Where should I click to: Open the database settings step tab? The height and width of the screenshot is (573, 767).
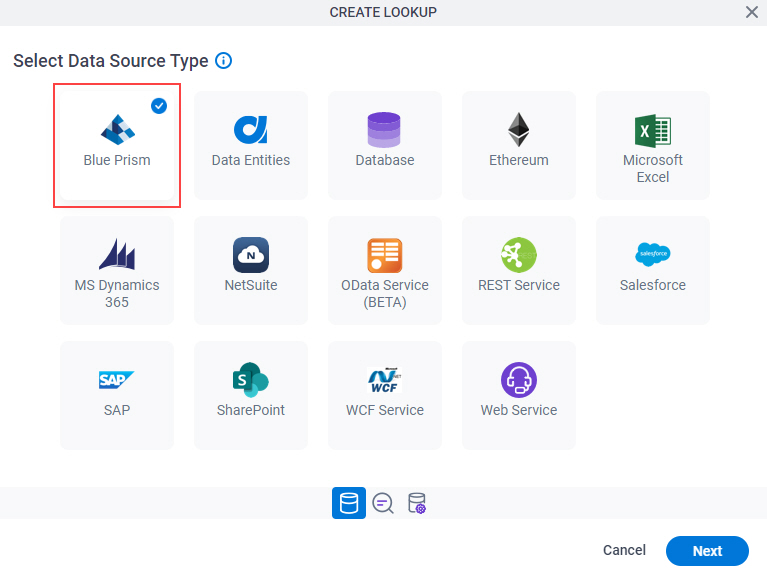click(417, 503)
